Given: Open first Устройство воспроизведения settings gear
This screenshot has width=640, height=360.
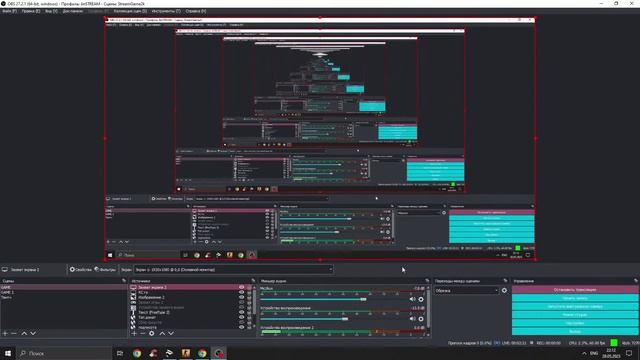Looking at the screenshot, I should pos(421,319).
